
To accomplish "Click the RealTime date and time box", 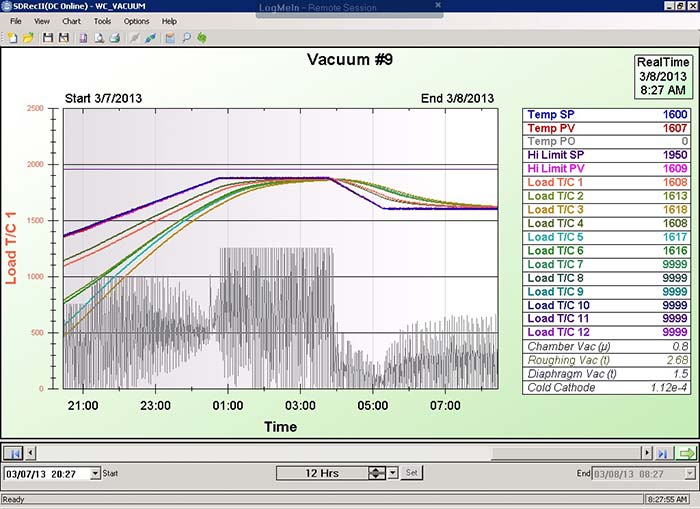I will (x=663, y=76).
